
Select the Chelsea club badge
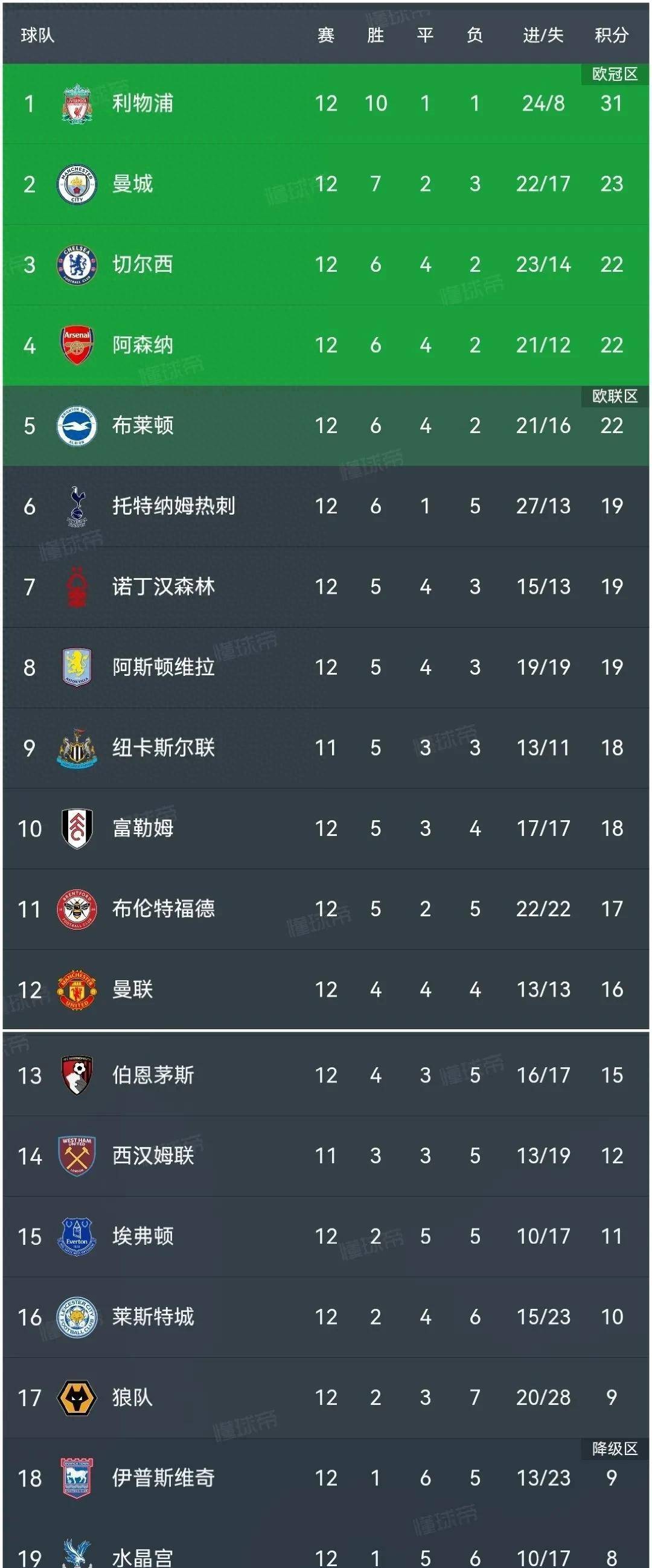tap(77, 265)
